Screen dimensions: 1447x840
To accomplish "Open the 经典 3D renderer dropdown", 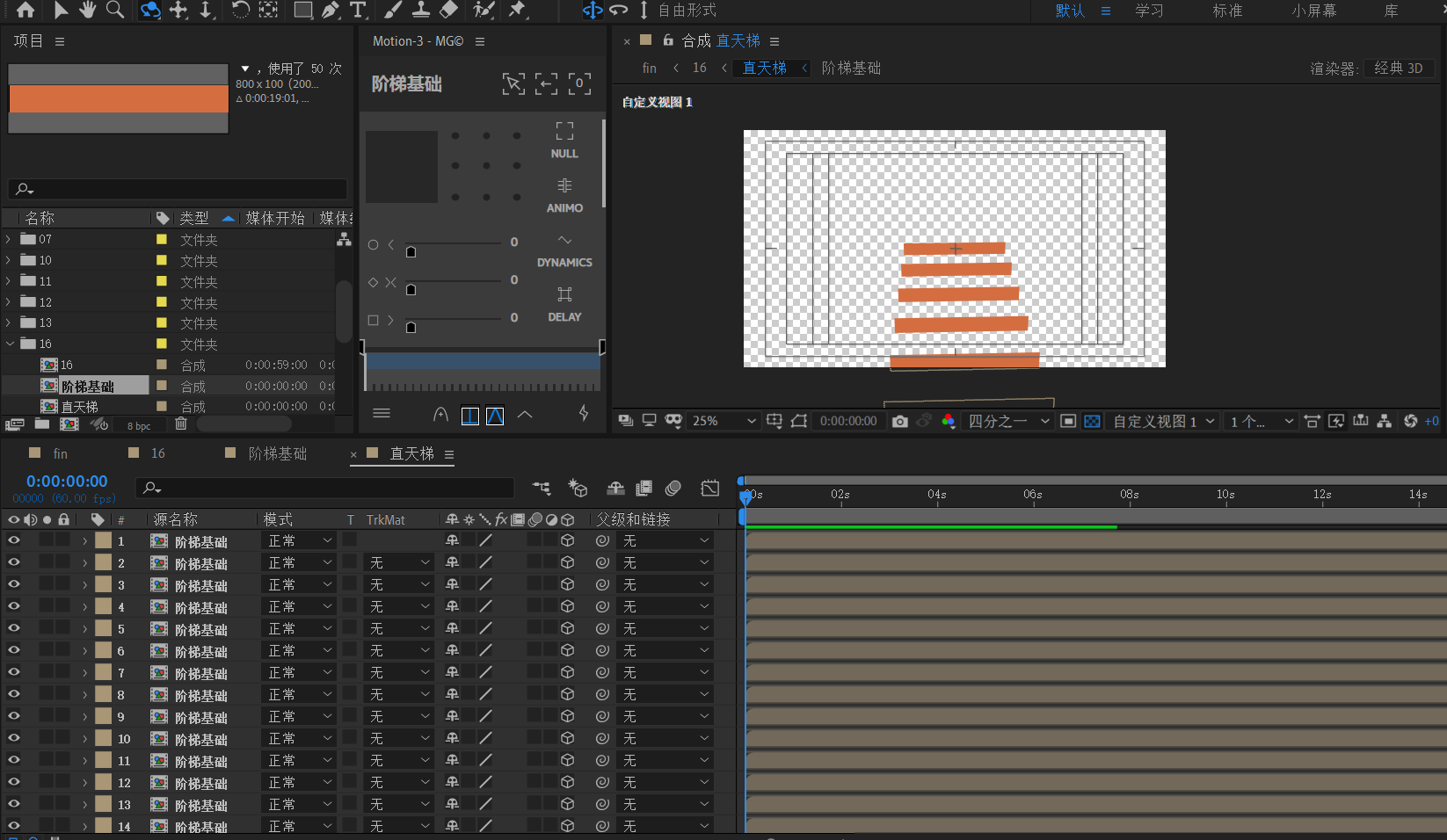I will [1399, 68].
